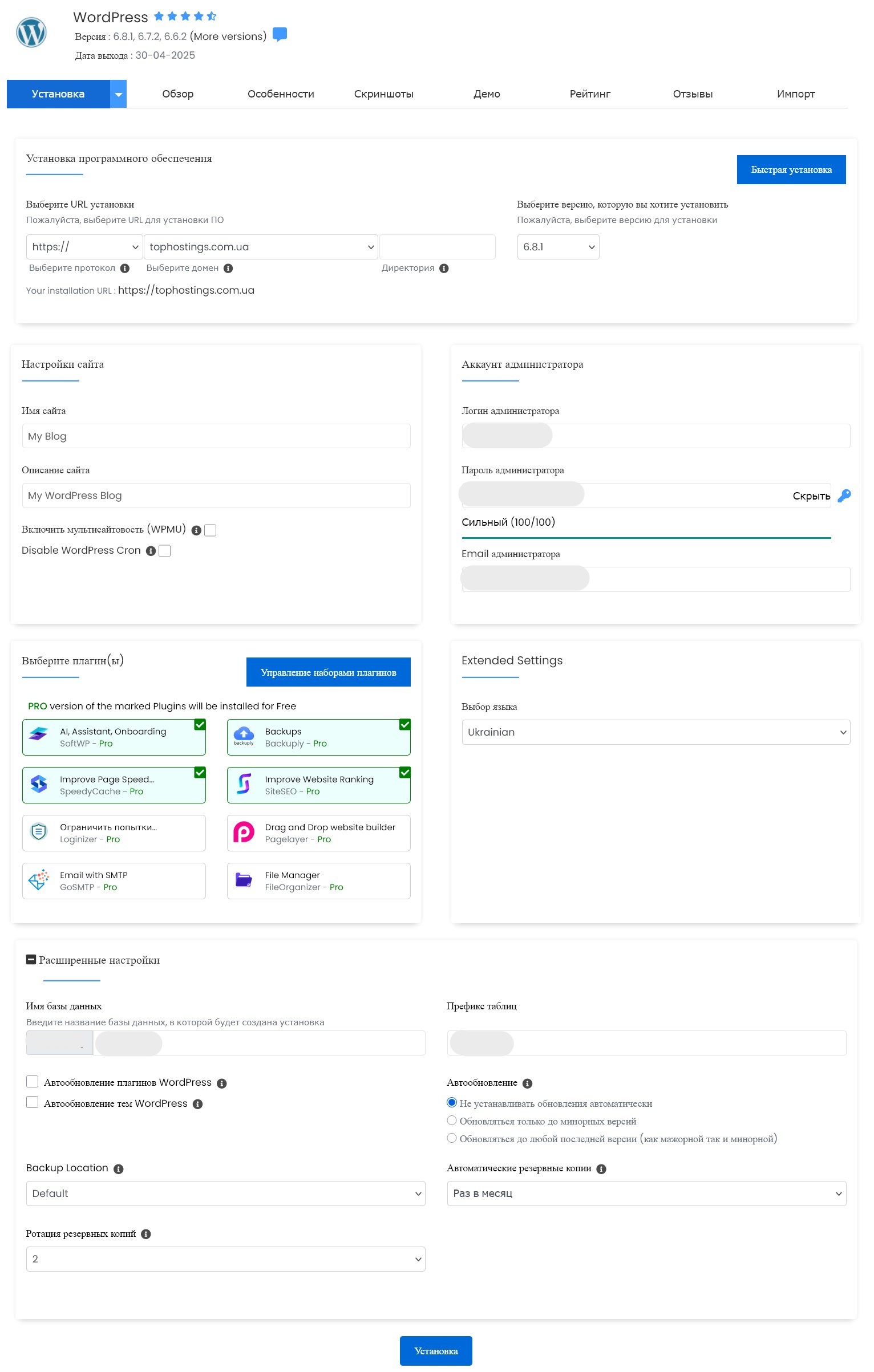The height and width of the screenshot is (1372, 874).
Task: Click the Быстрая установка button
Action: point(791,169)
